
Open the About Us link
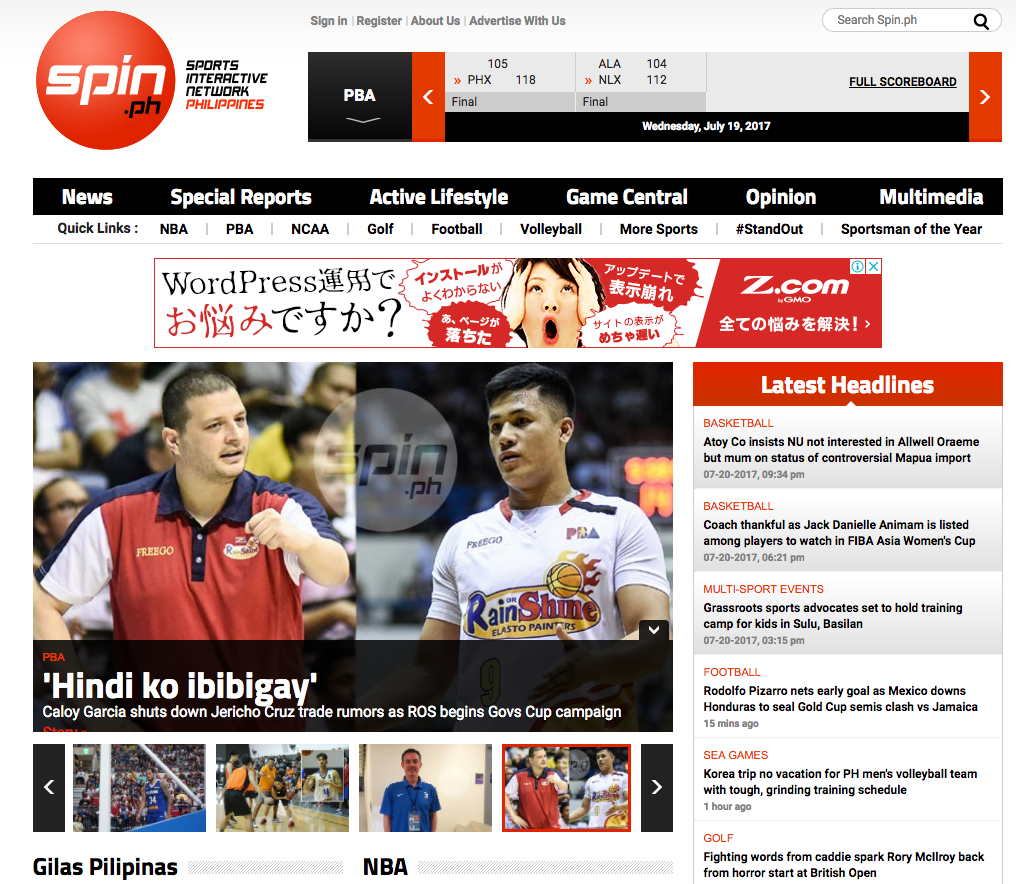click(435, 21)
